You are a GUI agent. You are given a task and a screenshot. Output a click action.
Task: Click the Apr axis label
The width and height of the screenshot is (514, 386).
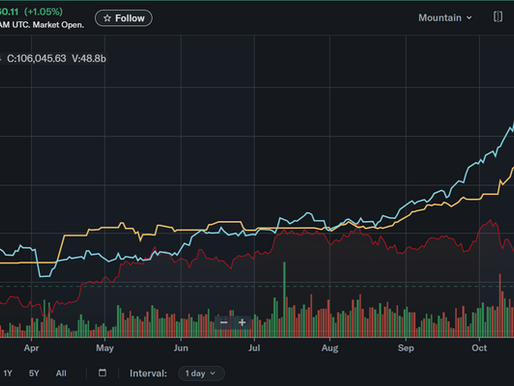click(31, 348)
